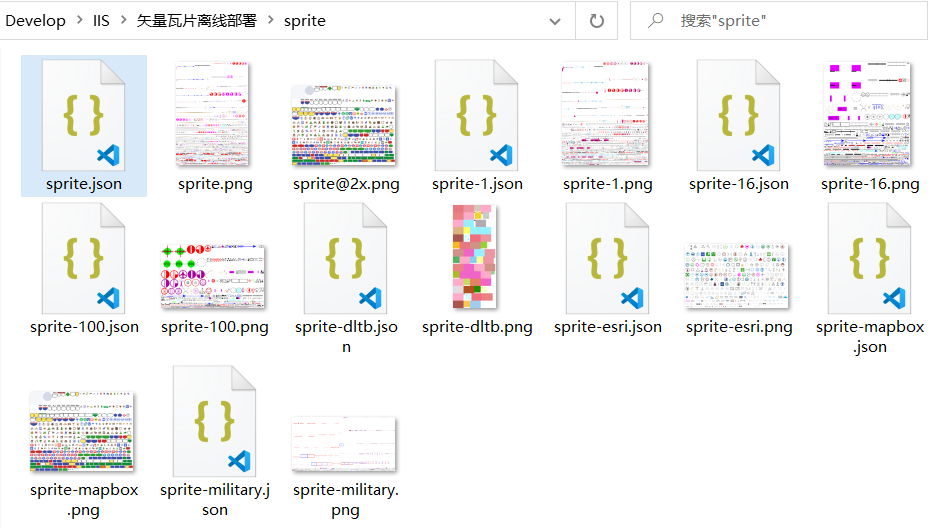Viewport: 936px width, 528px height.
Task: Open the address bar history dropdown
Action: [555, 21]
